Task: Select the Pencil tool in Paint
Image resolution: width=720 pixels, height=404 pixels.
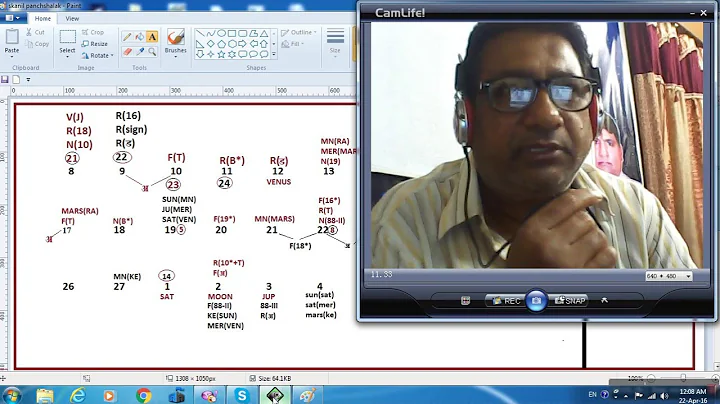Action: coord(127,37)
